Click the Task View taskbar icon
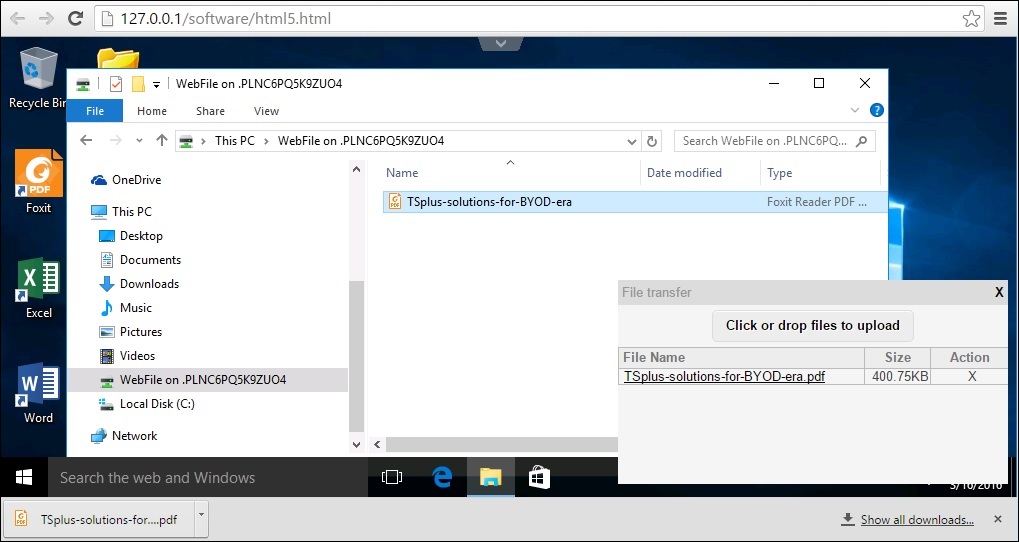Viewport: 1019px width, 542px height. 393,478
